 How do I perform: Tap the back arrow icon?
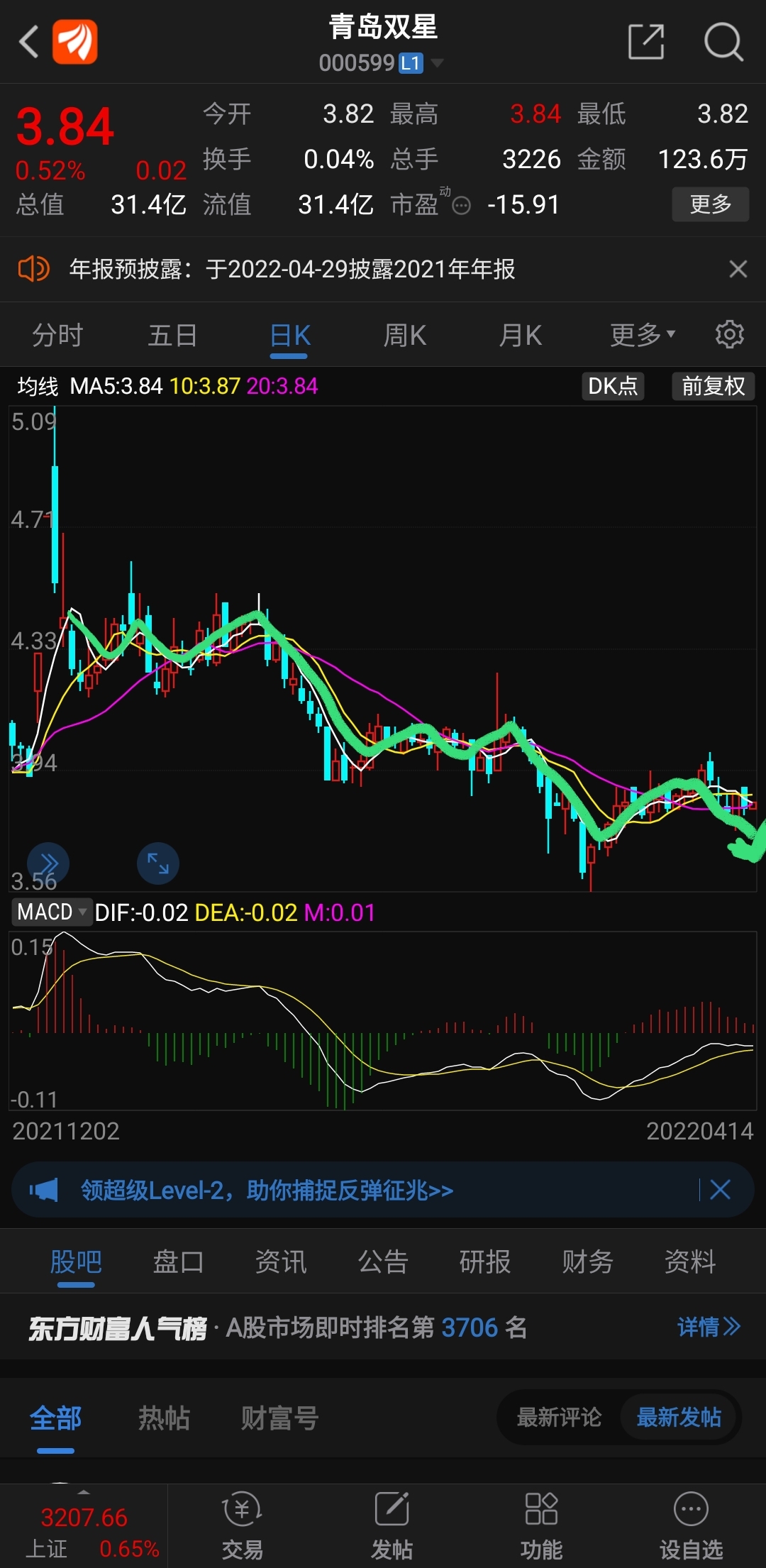[29, 42]
